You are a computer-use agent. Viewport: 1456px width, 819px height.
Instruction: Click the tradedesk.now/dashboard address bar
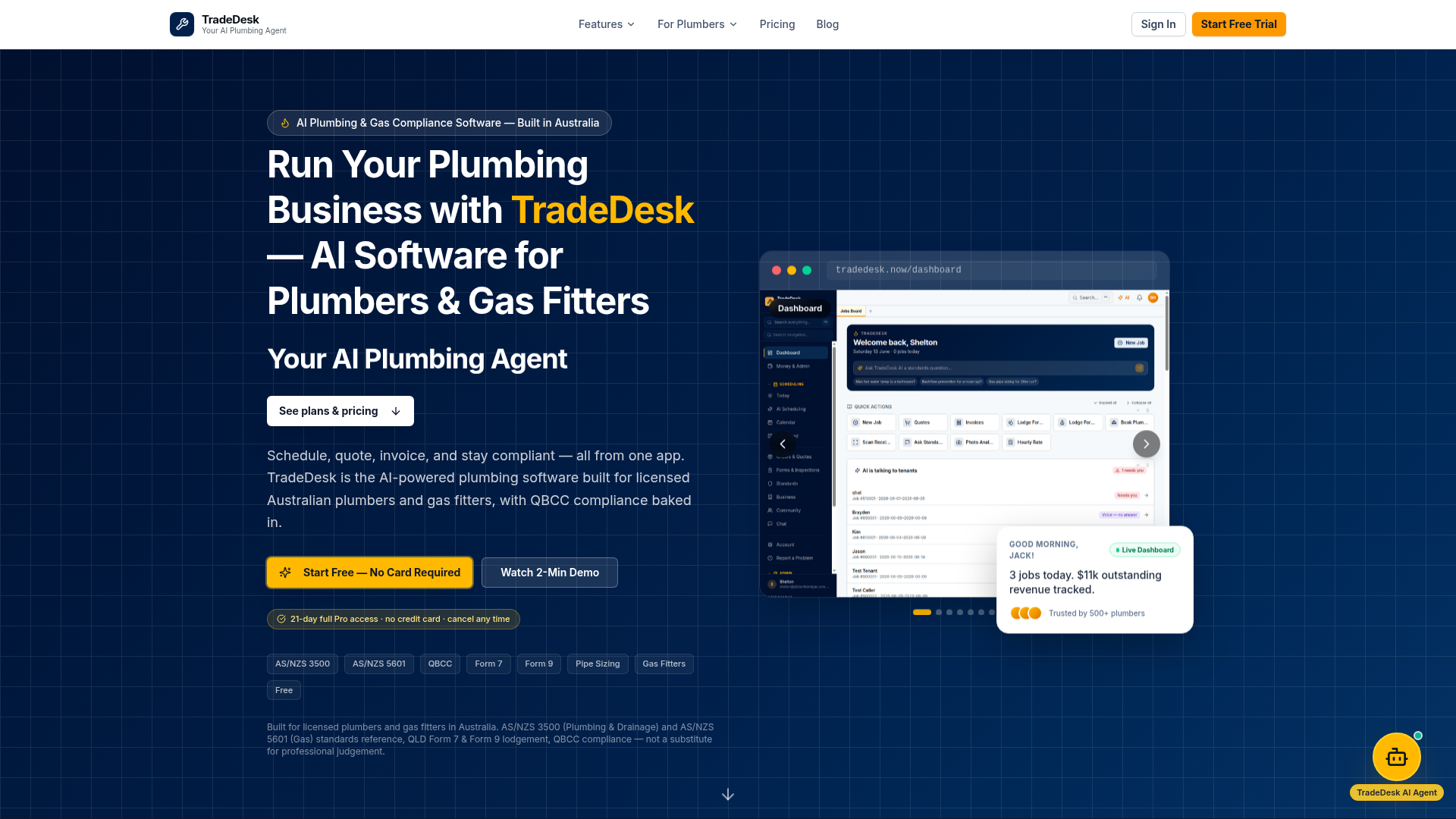pyautogui.click(x=991, y=270)
